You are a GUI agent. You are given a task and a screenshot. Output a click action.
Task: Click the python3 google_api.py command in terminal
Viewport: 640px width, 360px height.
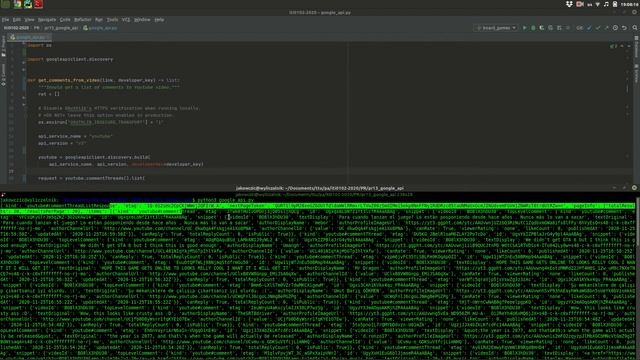[226, 200]
